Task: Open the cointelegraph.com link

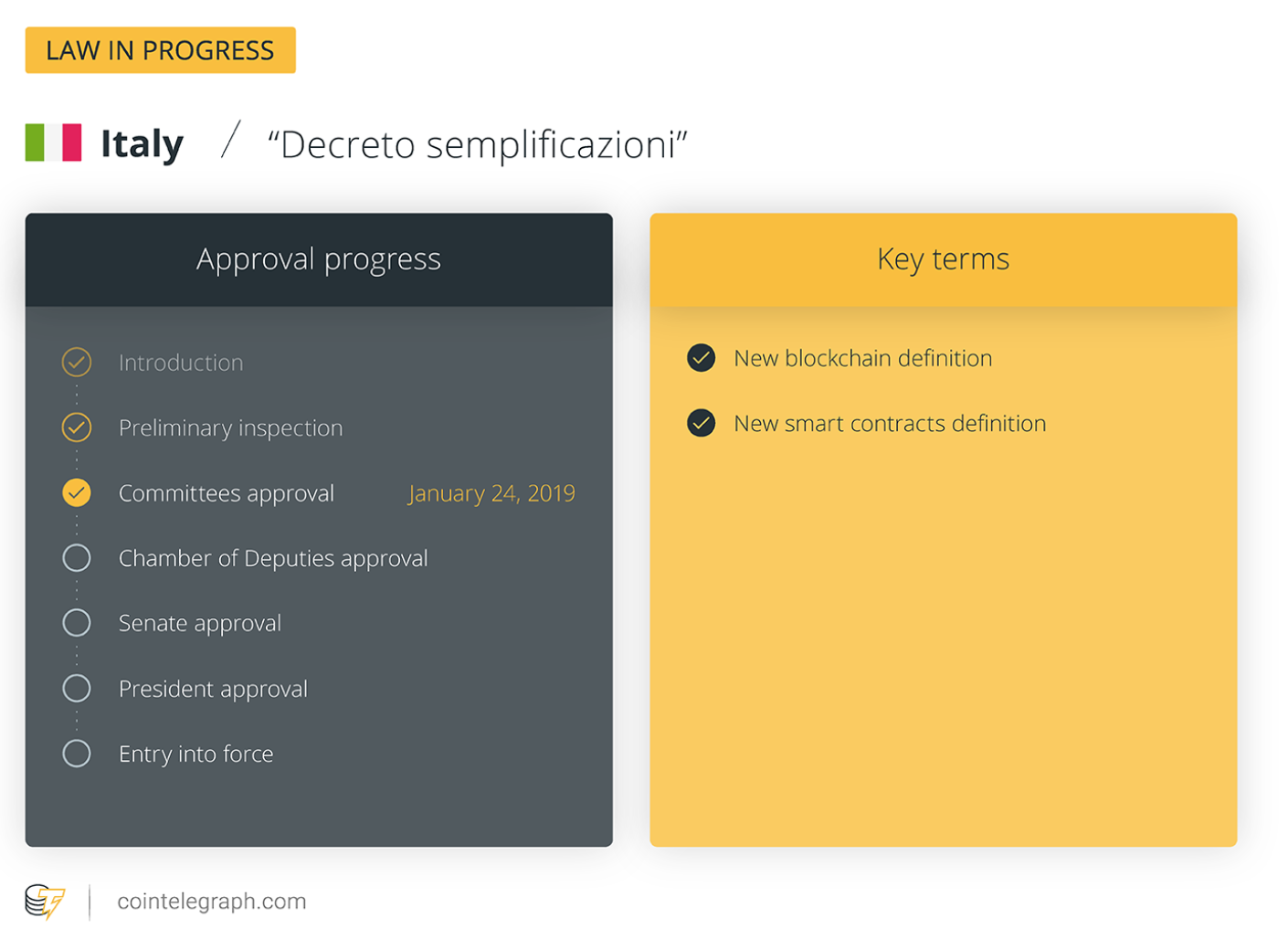Action: 212,902
